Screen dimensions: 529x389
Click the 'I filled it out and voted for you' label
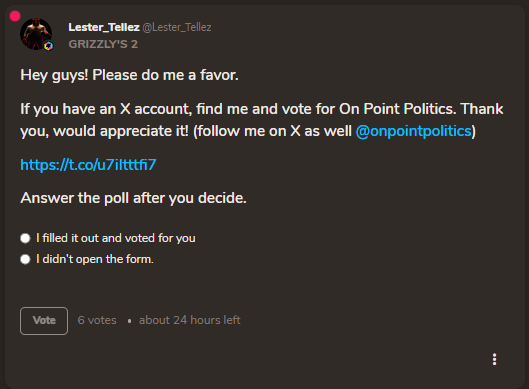[x=116, y=238]
